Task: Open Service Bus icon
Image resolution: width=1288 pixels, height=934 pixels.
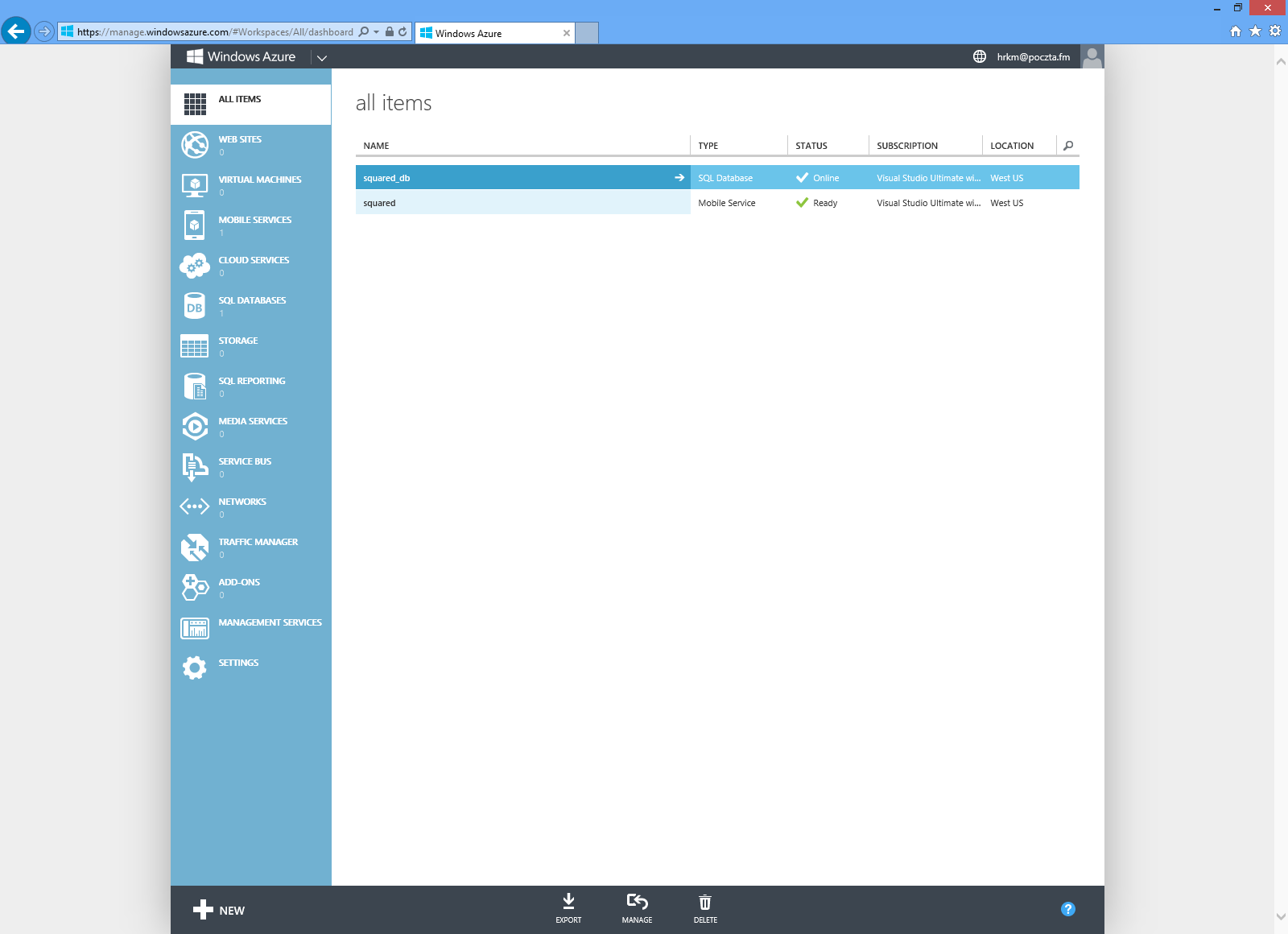Action: [x=195, y=467]
